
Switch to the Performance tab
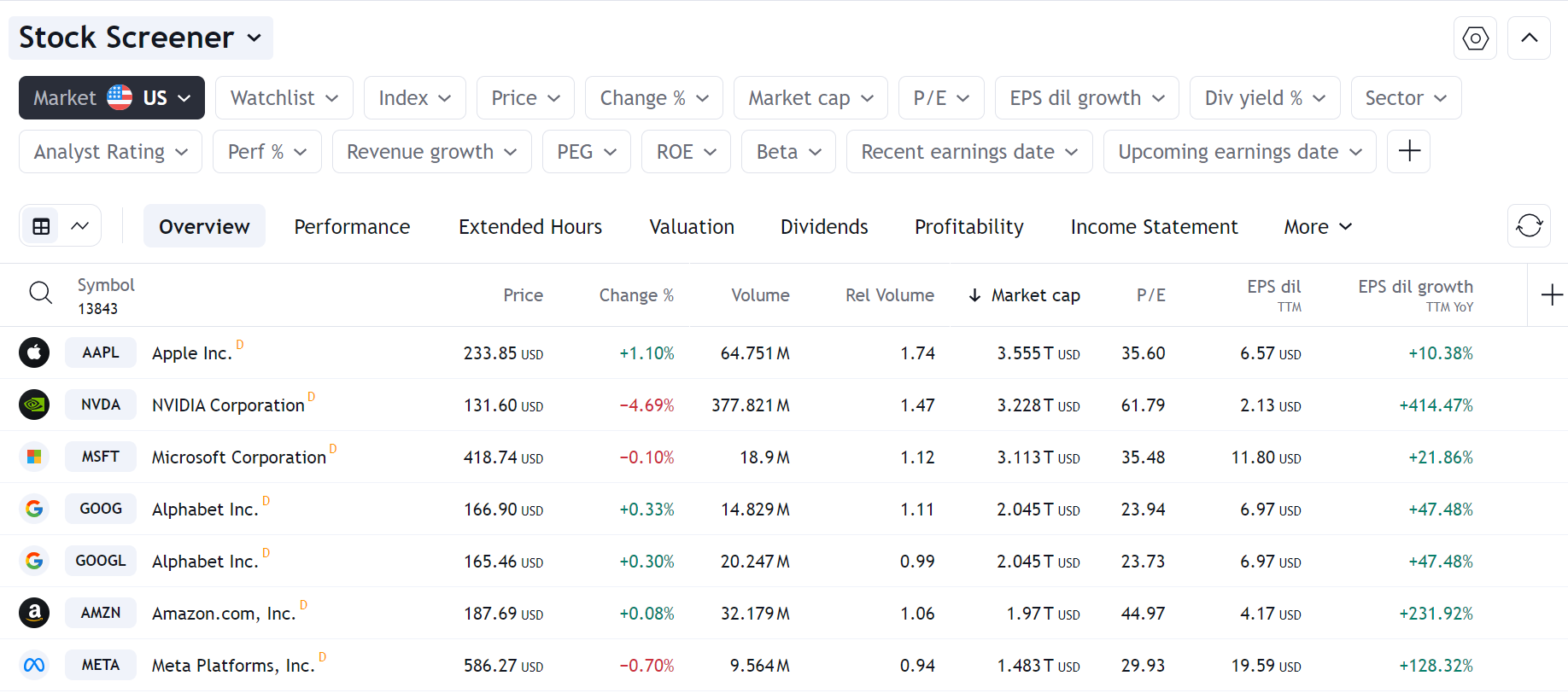click(x=352, y=227)
